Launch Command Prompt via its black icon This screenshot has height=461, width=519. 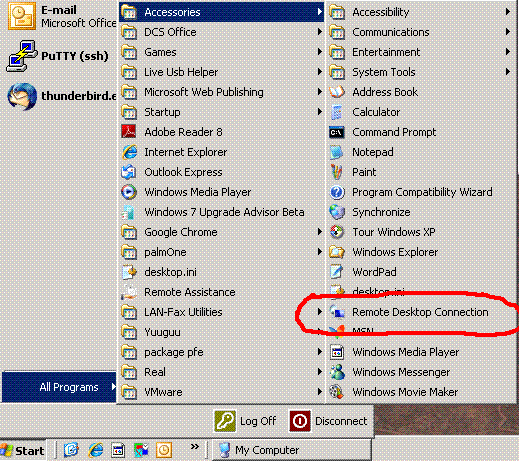[337, 133]
